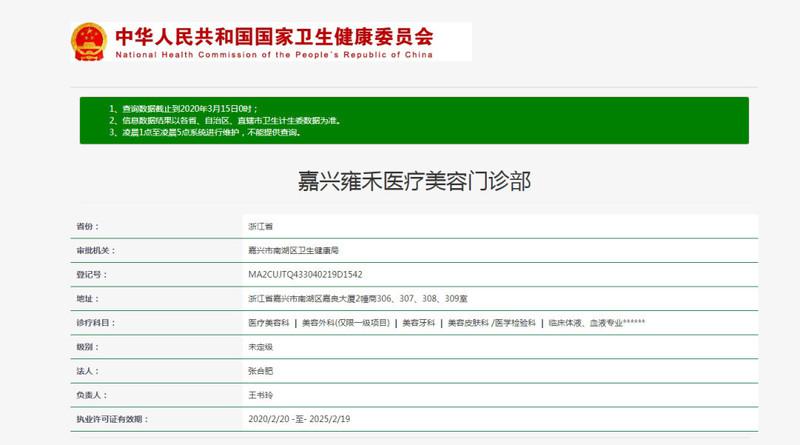Click the first notice about the data cutoff date
The height and width of the screenshot is (445, 800).
click(x=189, y=108)
